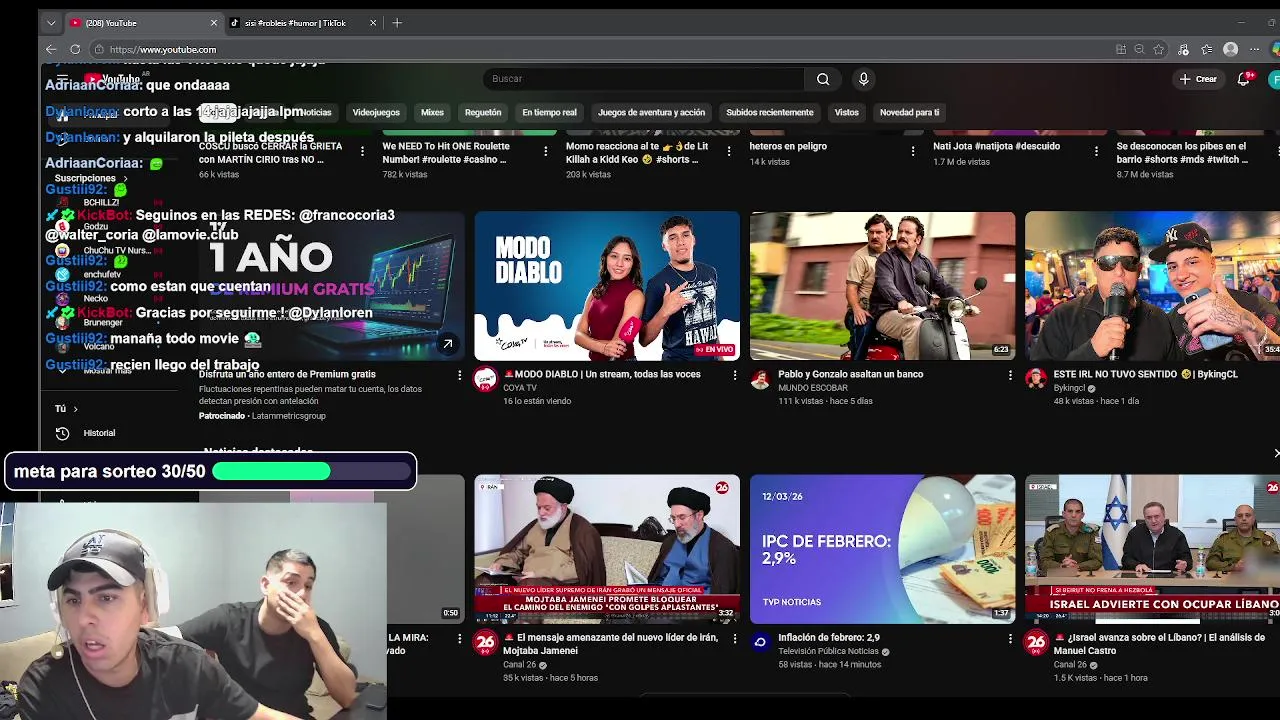This screenshot has width=1280, height=720.
Task: Click the browser address bar URL
Action: click(x=163, y=49)
